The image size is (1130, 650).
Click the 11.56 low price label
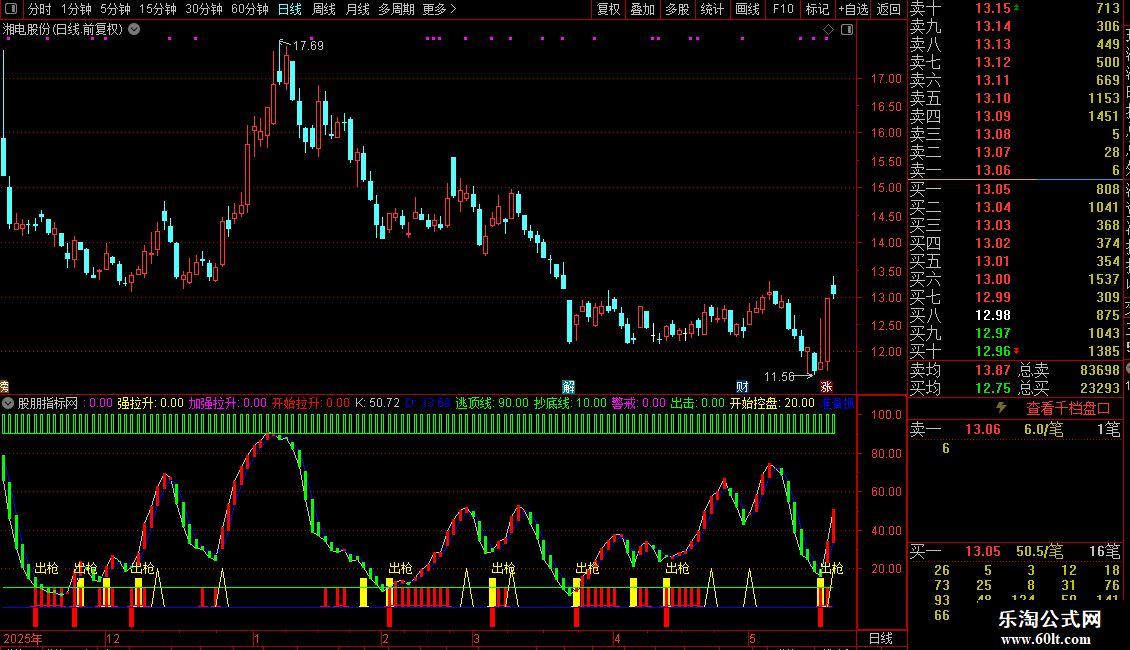(x=778, y=377)
